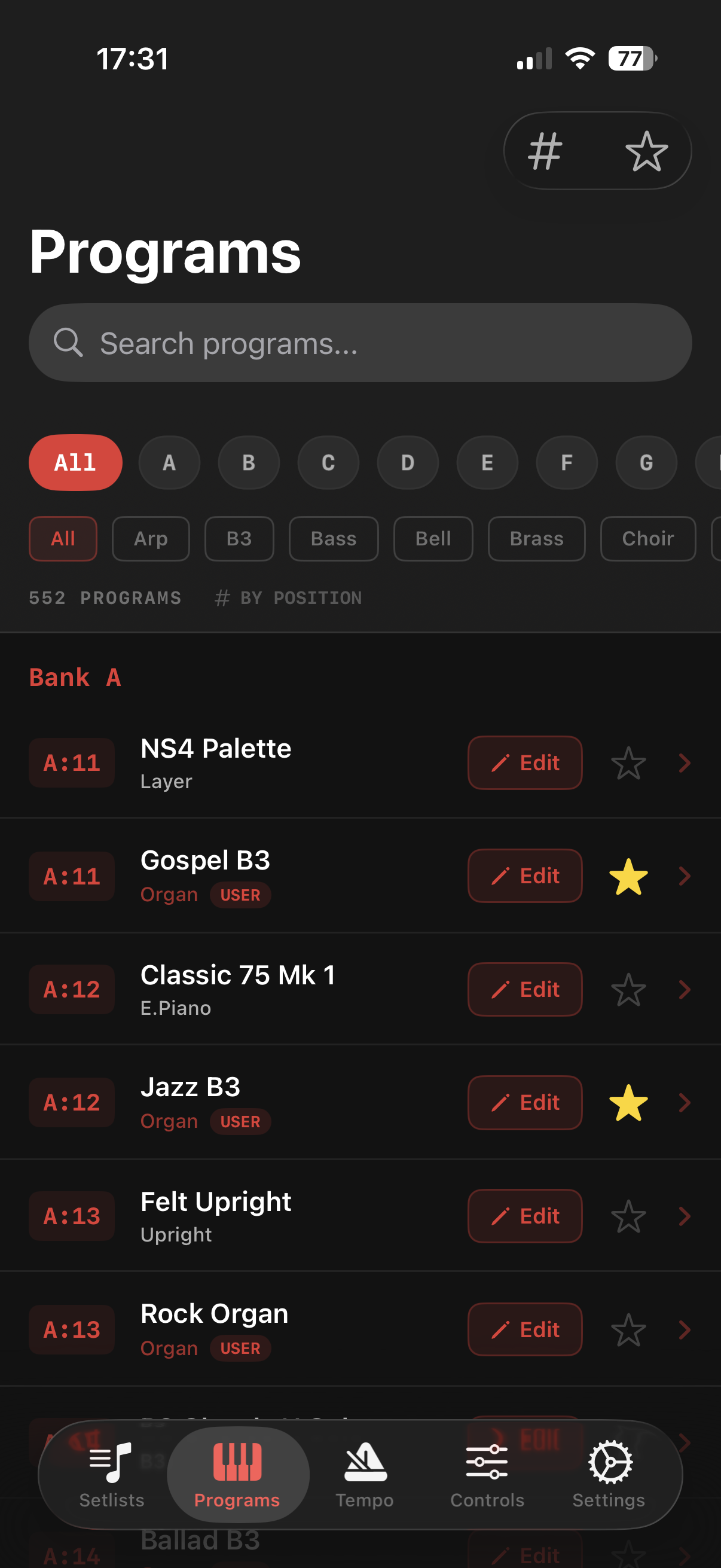The image size is (721, 1568).
Task: Unfavorite the Gospel B3 program
Action: [628, 877]
